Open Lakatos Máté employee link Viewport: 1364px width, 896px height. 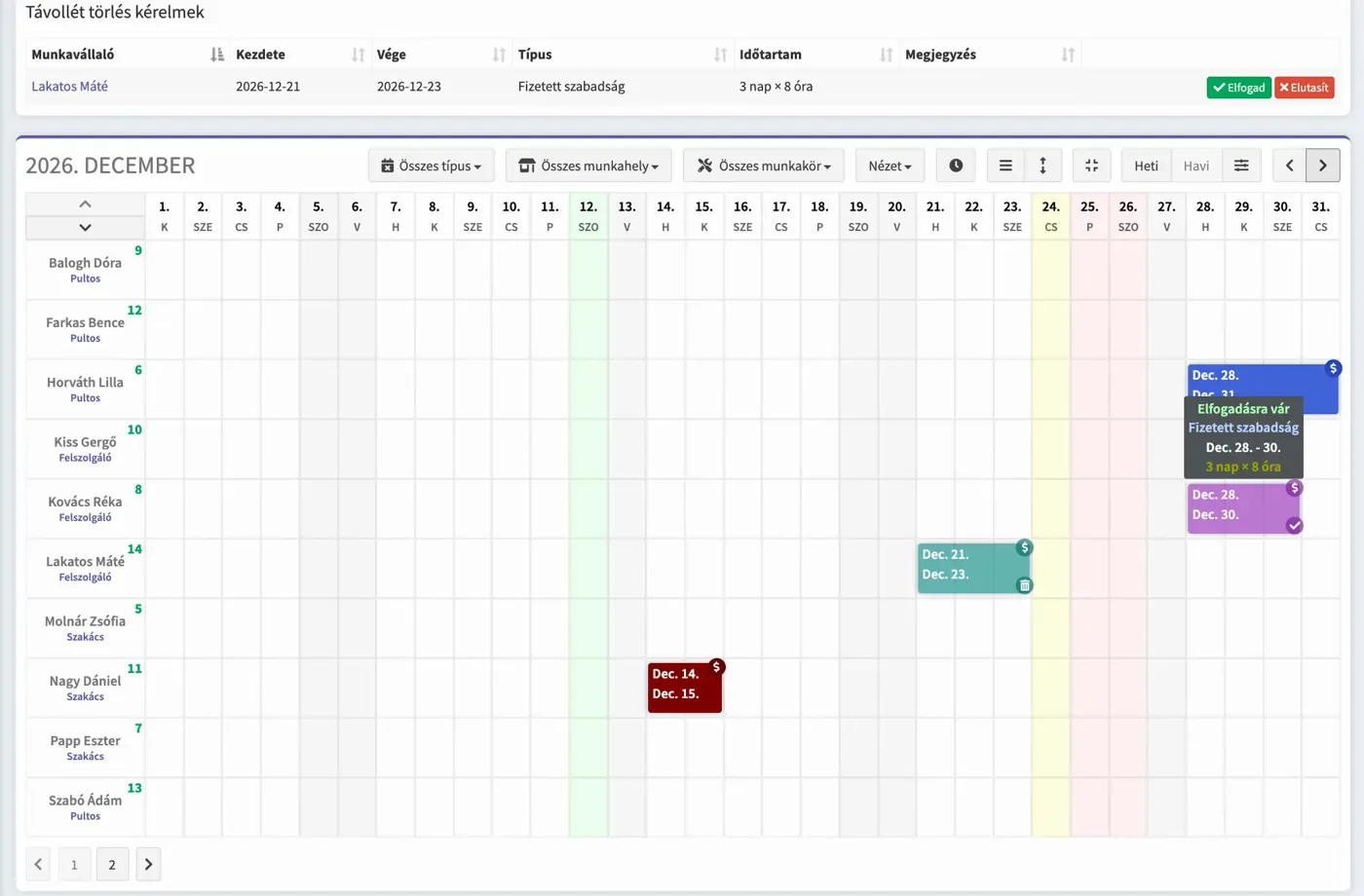click(69, 87)
